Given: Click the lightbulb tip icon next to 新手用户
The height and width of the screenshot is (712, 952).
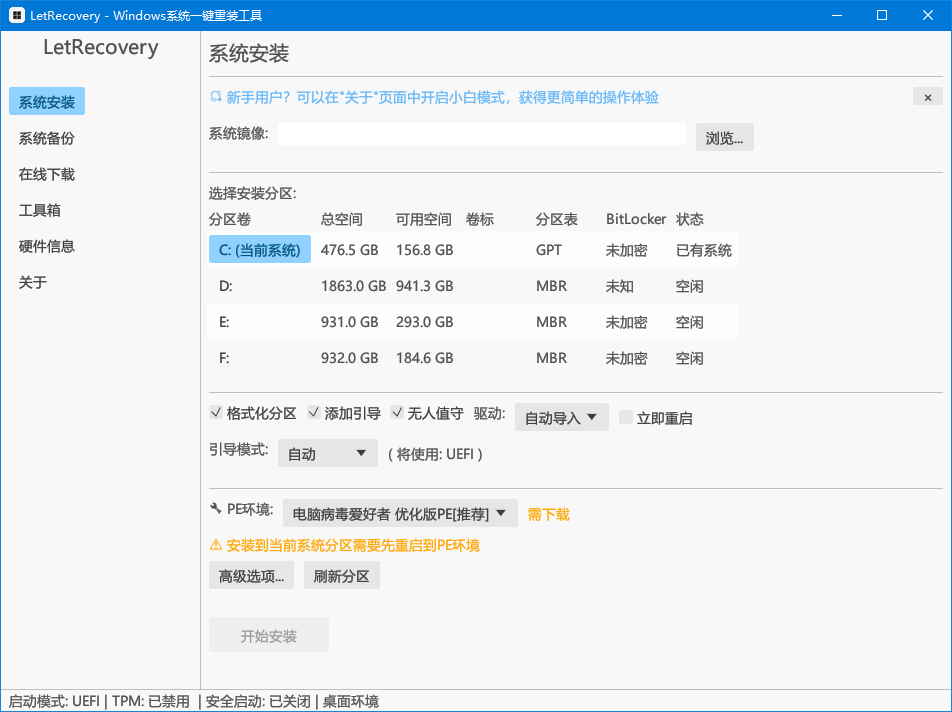Looking at the screenshot, I should coord(215,97).
